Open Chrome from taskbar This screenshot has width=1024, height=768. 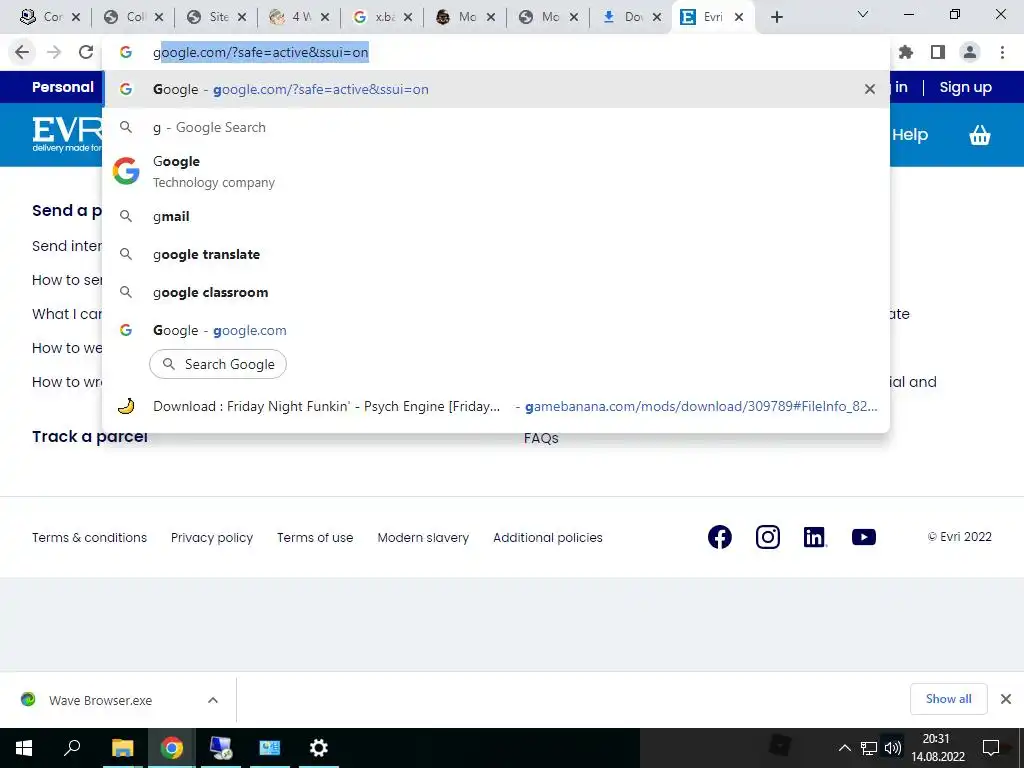tap(172, 748)
